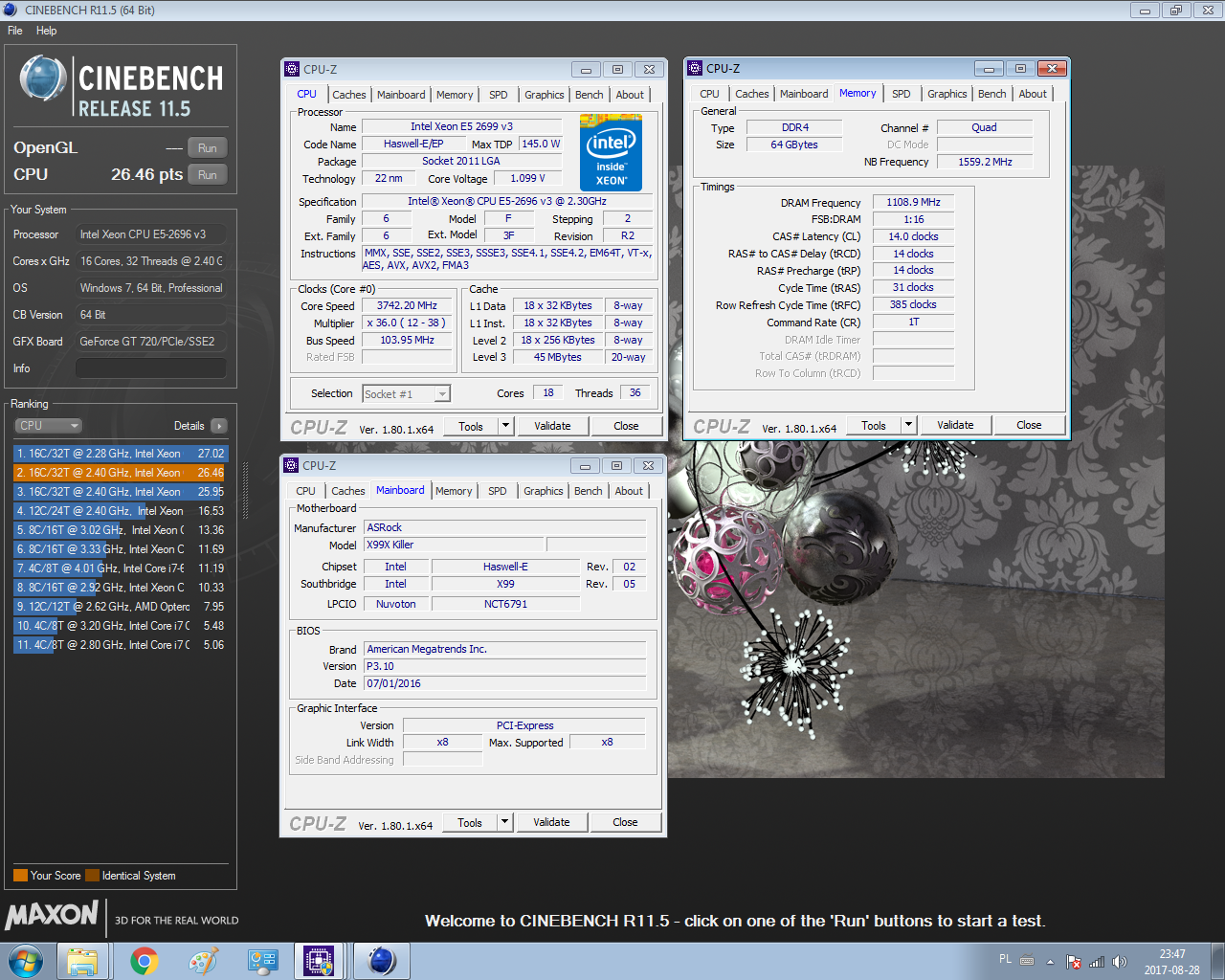Click the Core Speed value 3742.20 MHz

click(x=407, y=306)
